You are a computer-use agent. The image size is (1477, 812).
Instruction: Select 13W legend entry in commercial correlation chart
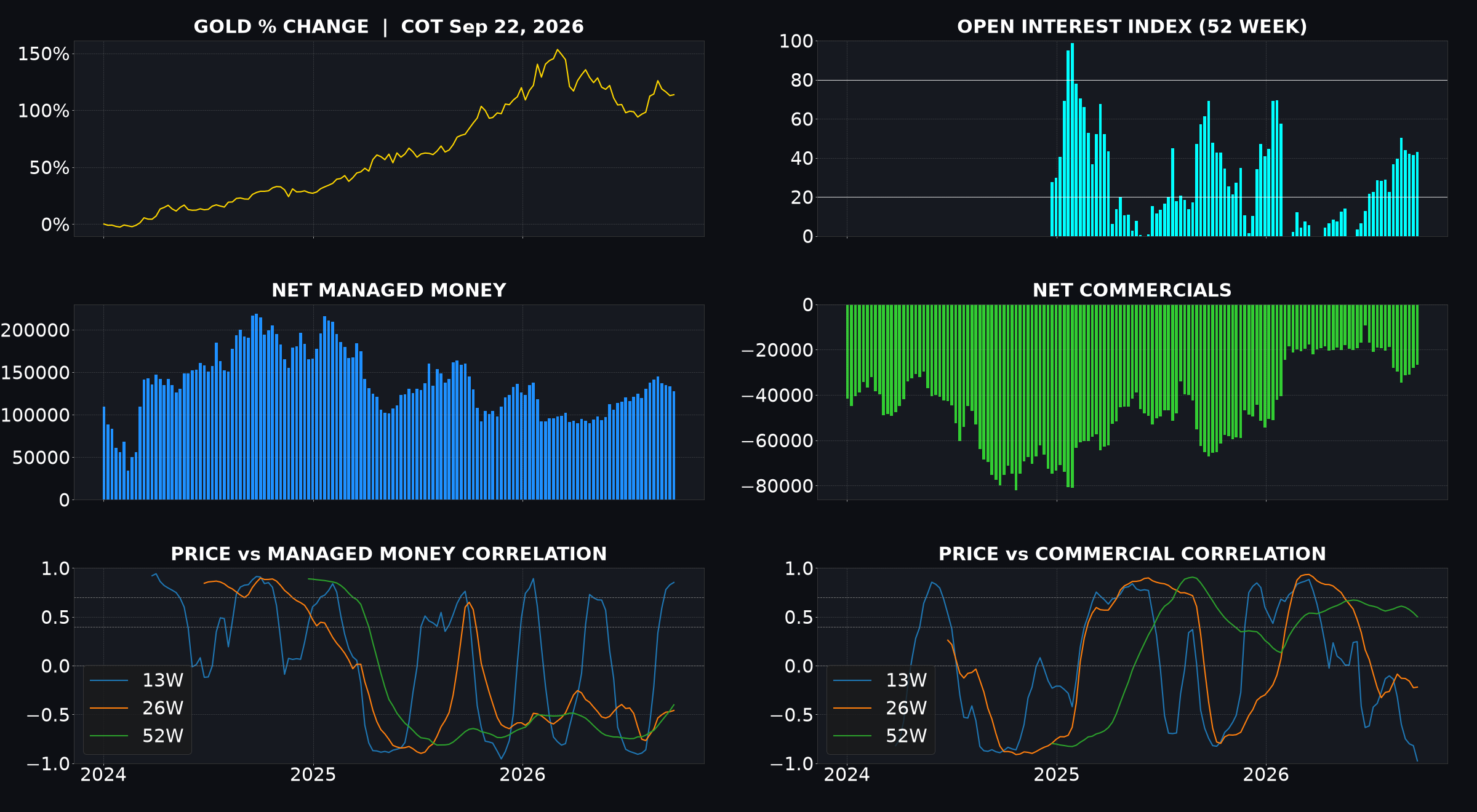880,680
